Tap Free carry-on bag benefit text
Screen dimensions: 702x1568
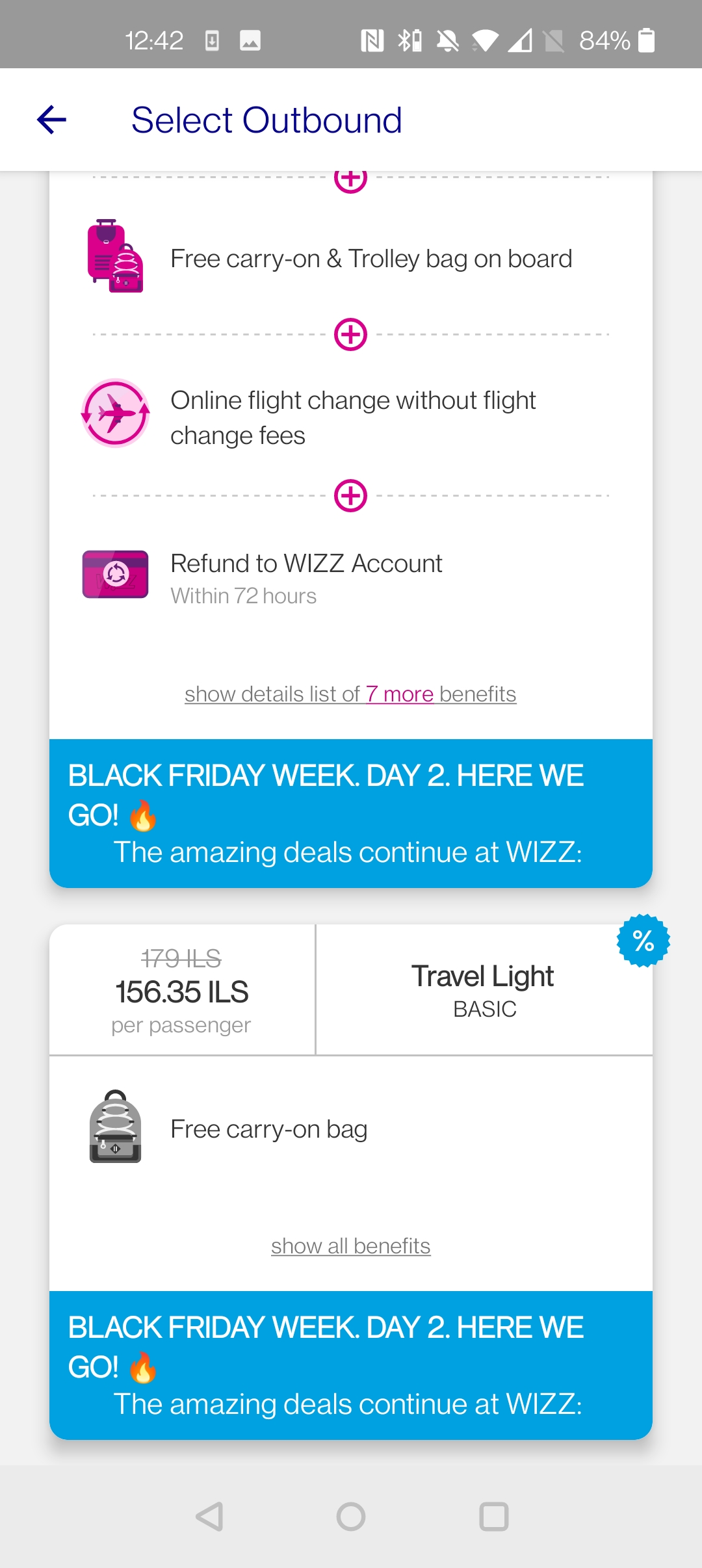269,1129
